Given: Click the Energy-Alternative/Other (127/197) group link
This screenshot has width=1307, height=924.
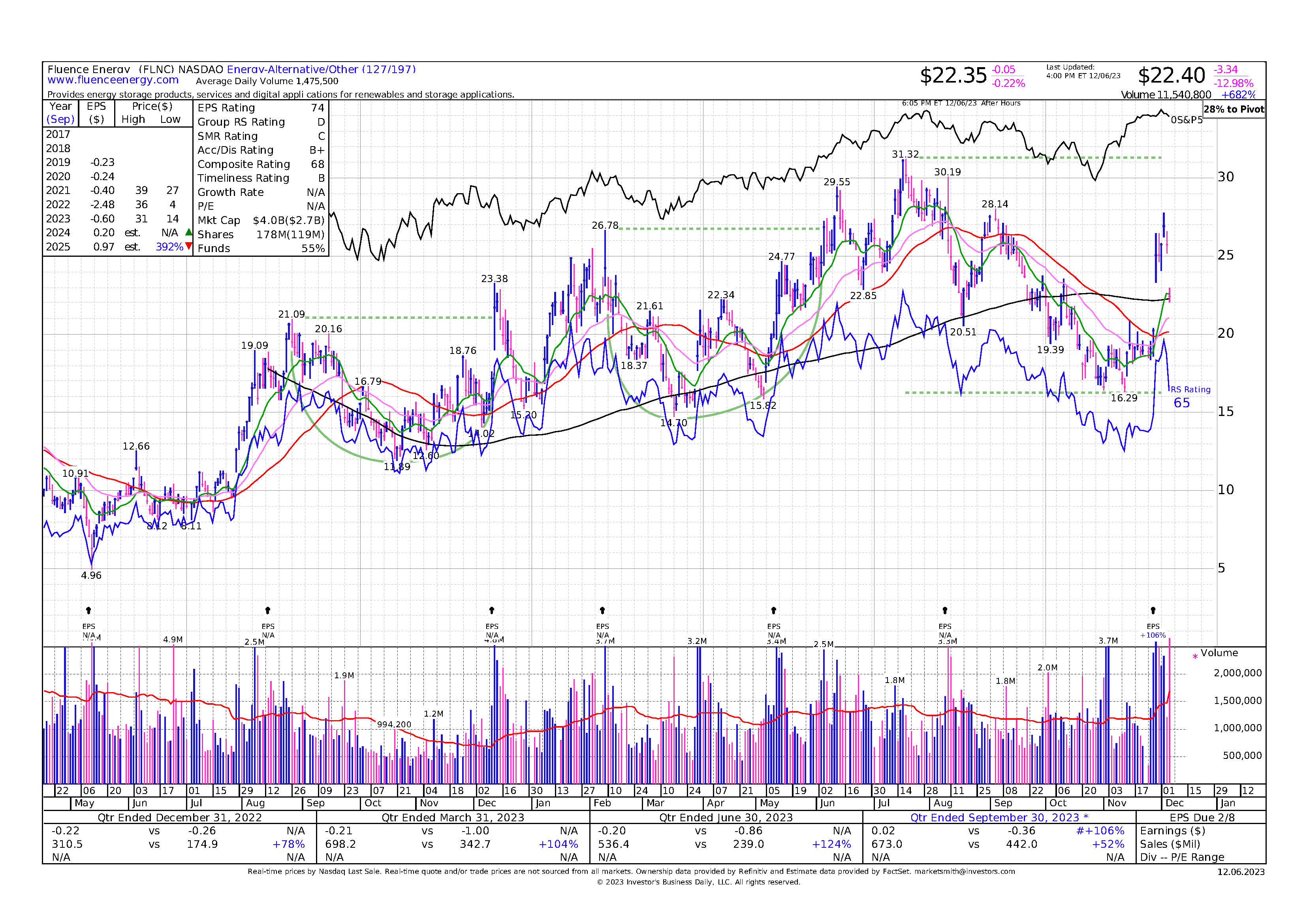Looking at the screenshot, I should [x=321, y=70].
